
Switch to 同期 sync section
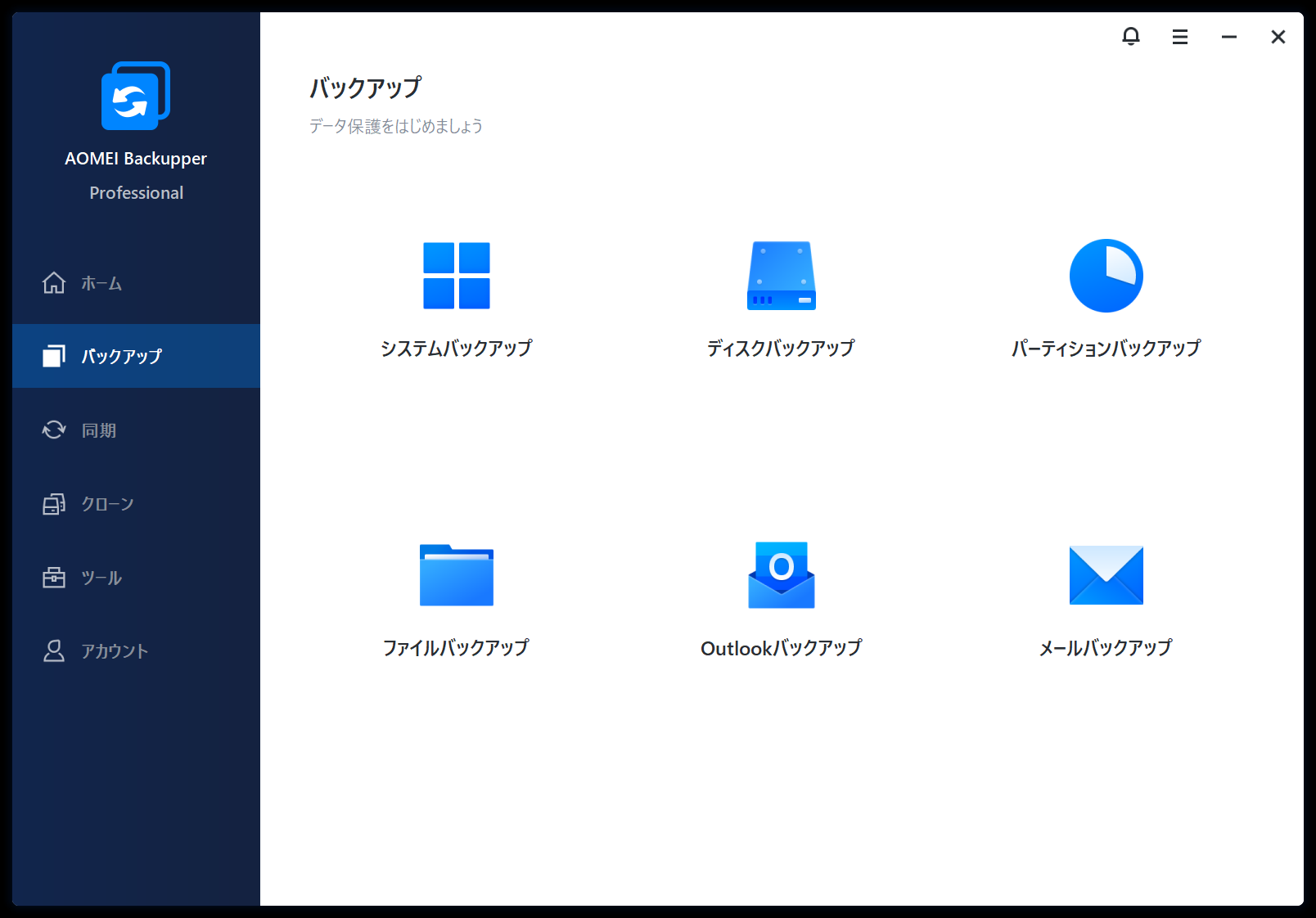pyautogui.click(x=98, y=430)
